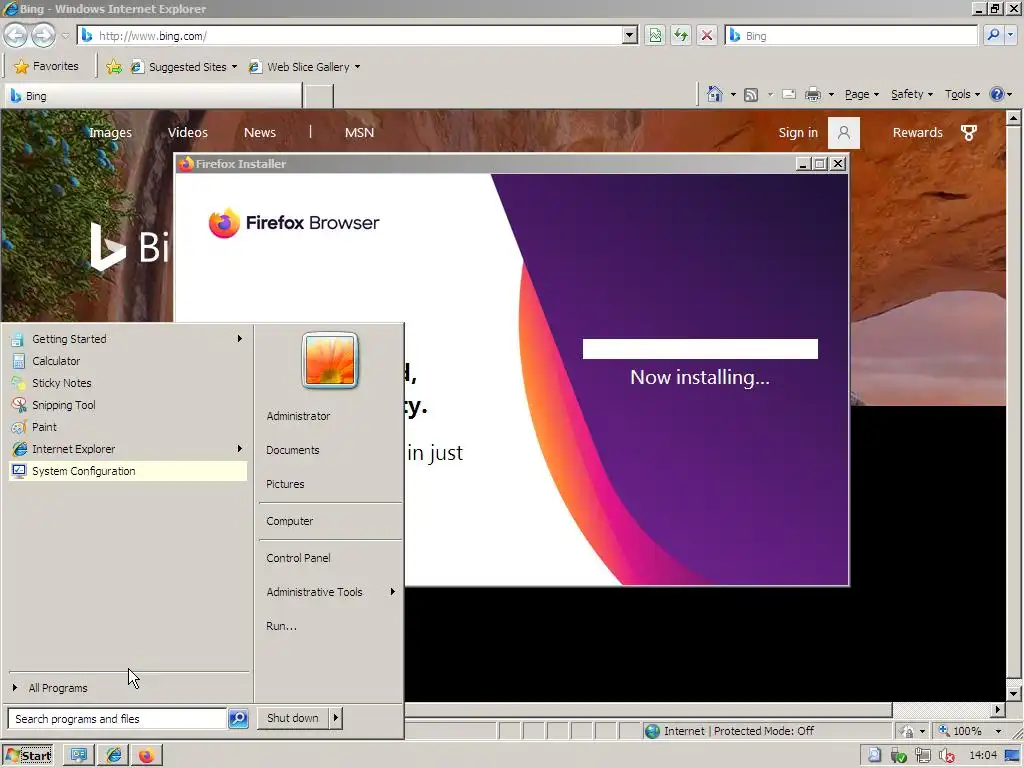Image resolution: width=1024 pixels, height=768 pixels.
Task: Open the Page menu
Action: pyautogui.click(x=861, y=94)
